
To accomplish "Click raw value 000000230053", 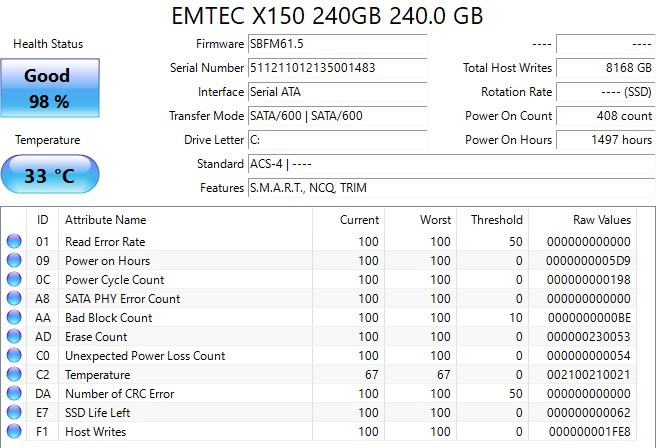I will pyautogui.click(x=588, y=337).
